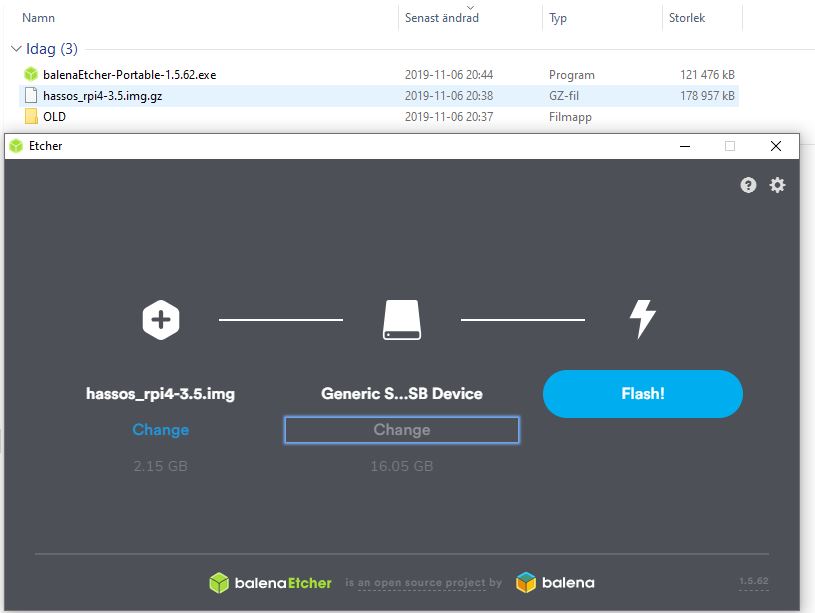Click the Program type cell
This screenshot has height=613, width=815.
pyautogui.click(x=572, y=75)
